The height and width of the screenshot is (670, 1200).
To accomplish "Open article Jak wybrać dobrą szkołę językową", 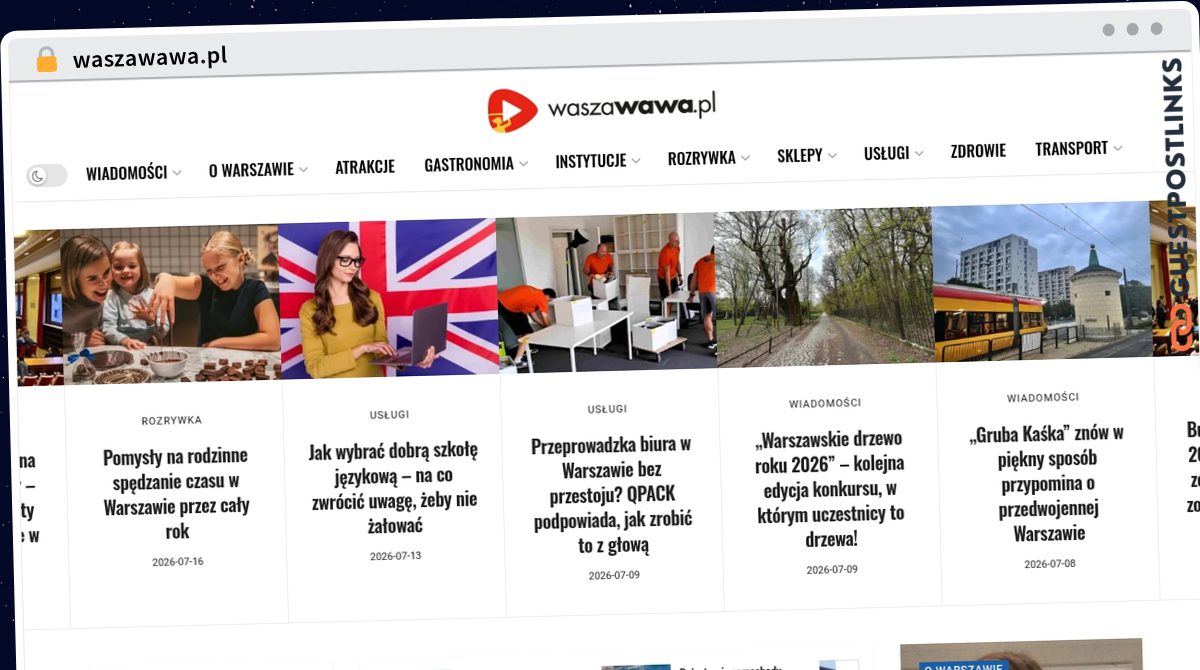I will pos(394,488).
